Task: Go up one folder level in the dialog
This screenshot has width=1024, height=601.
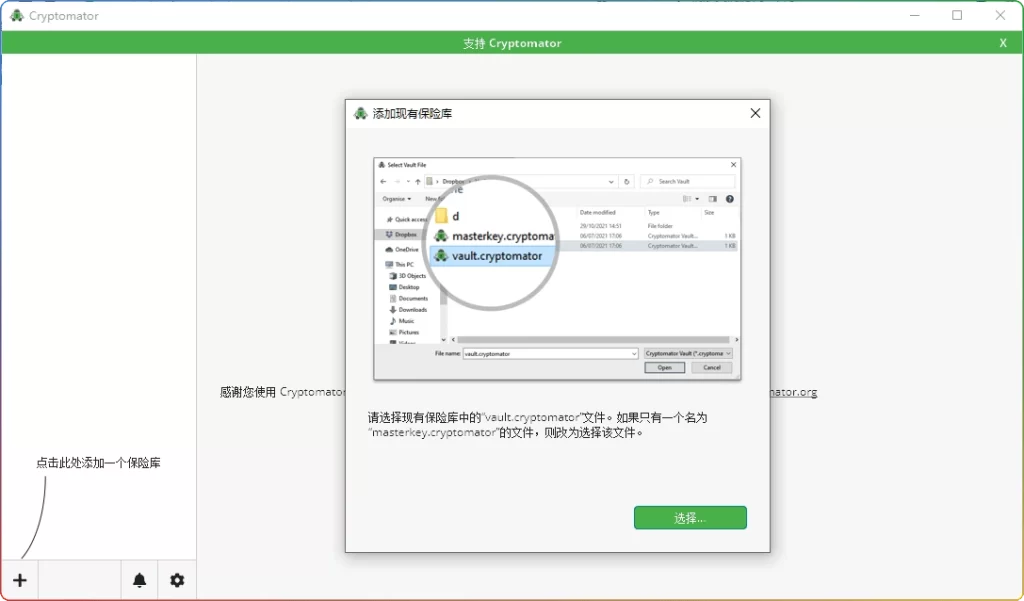Action: coord(416,181)
